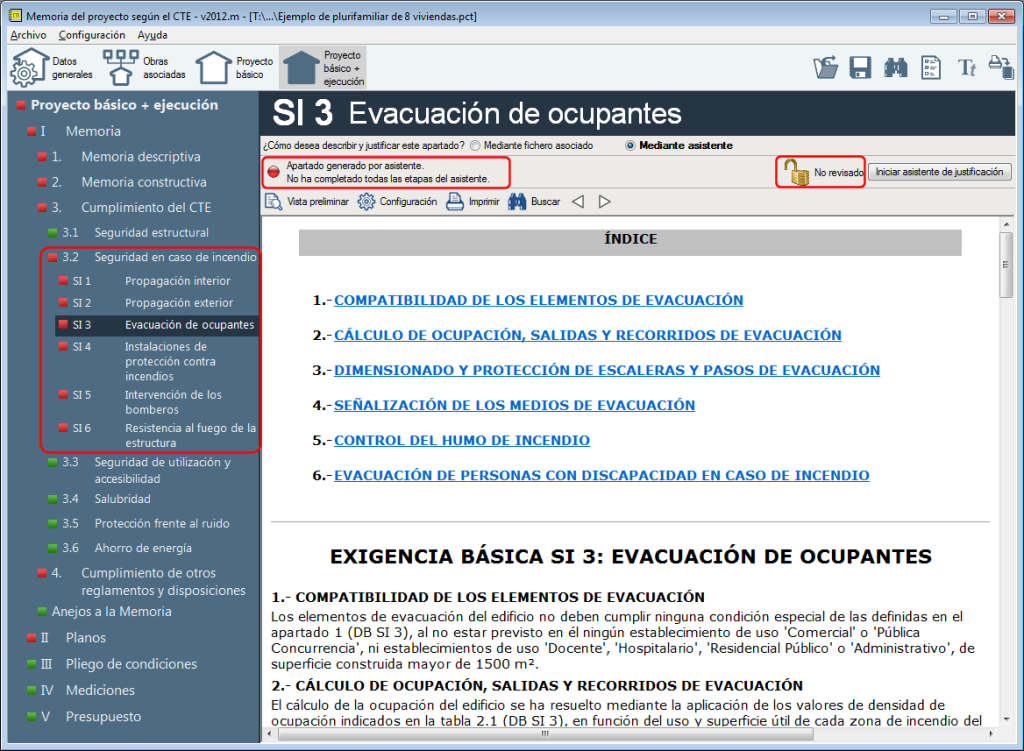Open the Archivo menu
Viewport: 1024px width, 751px height.
click(28, 35)
